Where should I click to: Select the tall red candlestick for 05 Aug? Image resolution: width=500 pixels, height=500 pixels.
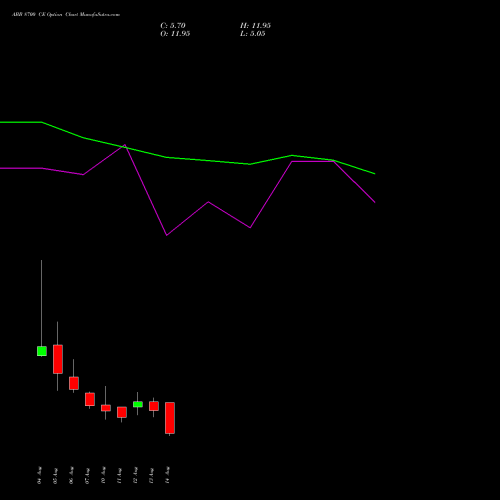click(58, 359)
